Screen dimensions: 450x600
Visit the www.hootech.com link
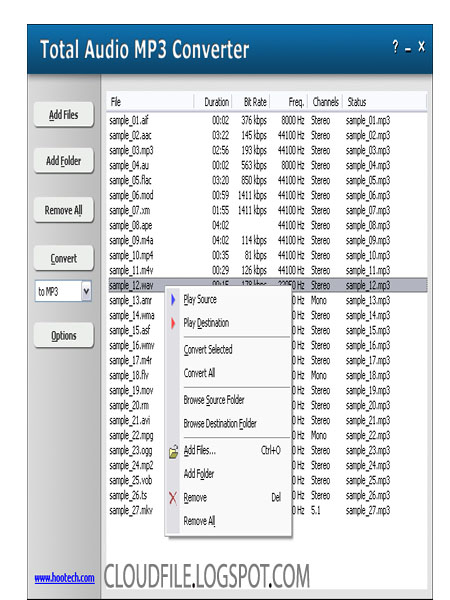(64, 577)
